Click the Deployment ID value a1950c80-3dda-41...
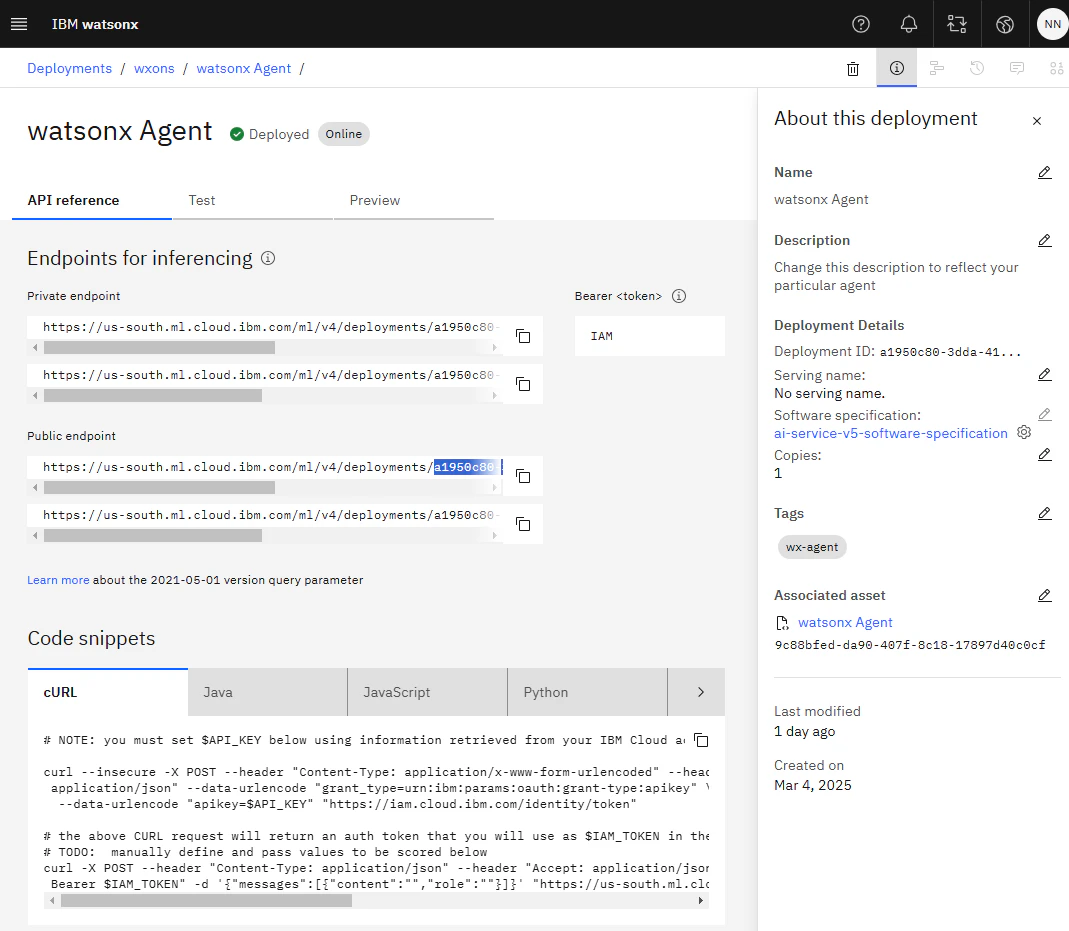Screen dimensions: 1069x931 pyautogui.click(x=950, y=352)
